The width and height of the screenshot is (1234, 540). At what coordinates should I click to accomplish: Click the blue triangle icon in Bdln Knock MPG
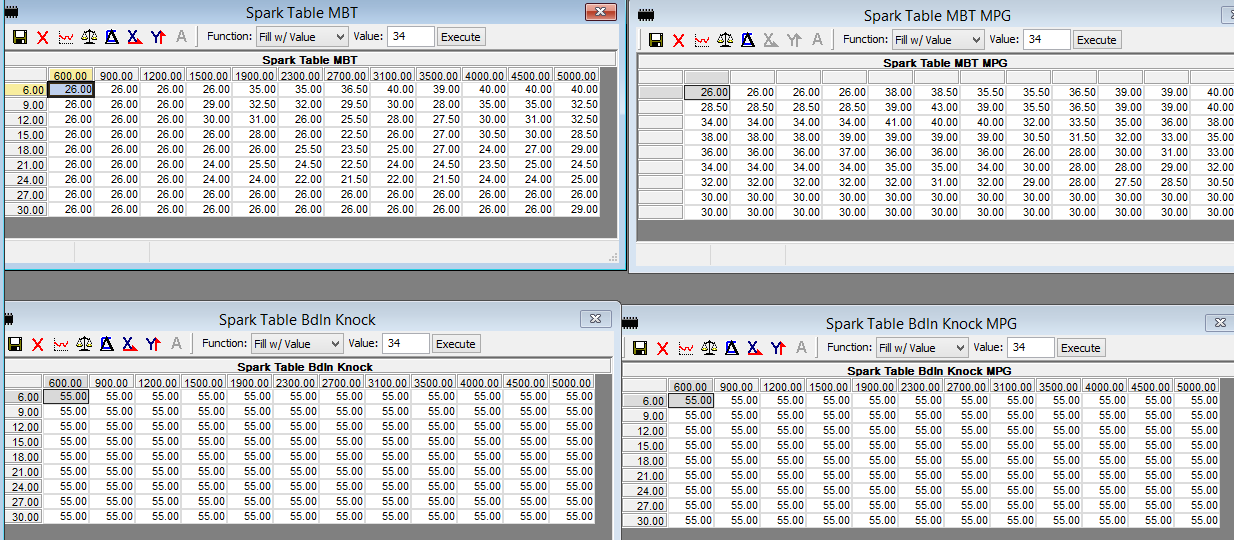[x=731, y=348]
